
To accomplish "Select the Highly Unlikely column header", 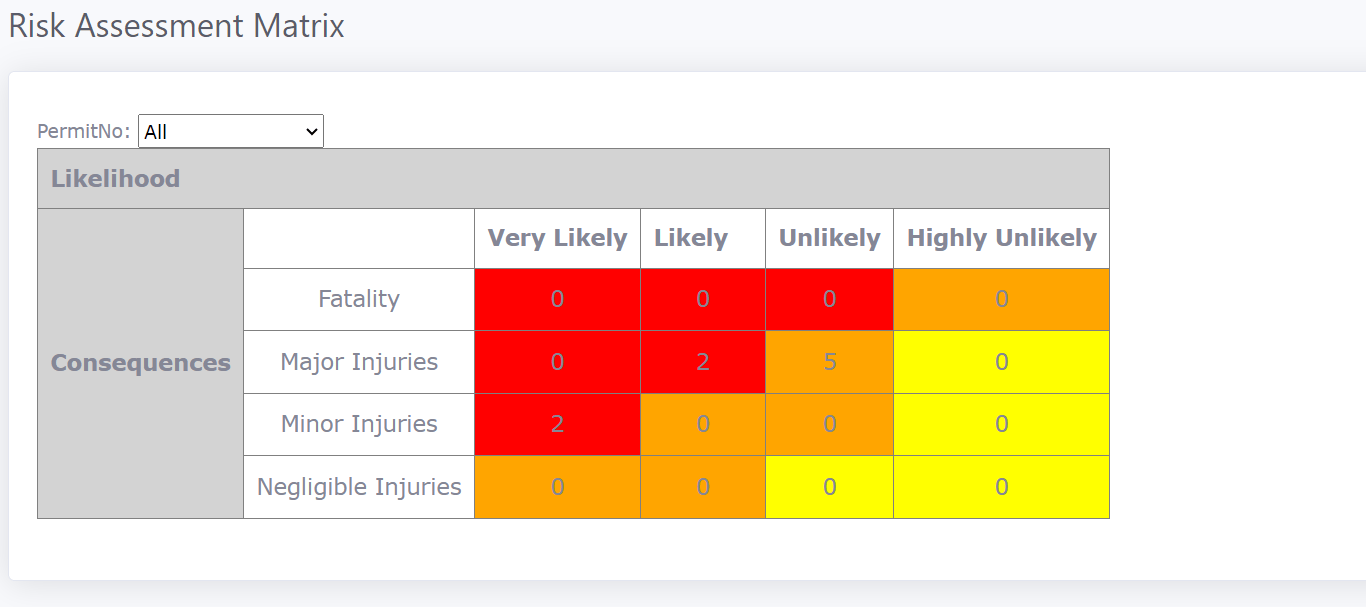I will click(x=1001, y=238).
